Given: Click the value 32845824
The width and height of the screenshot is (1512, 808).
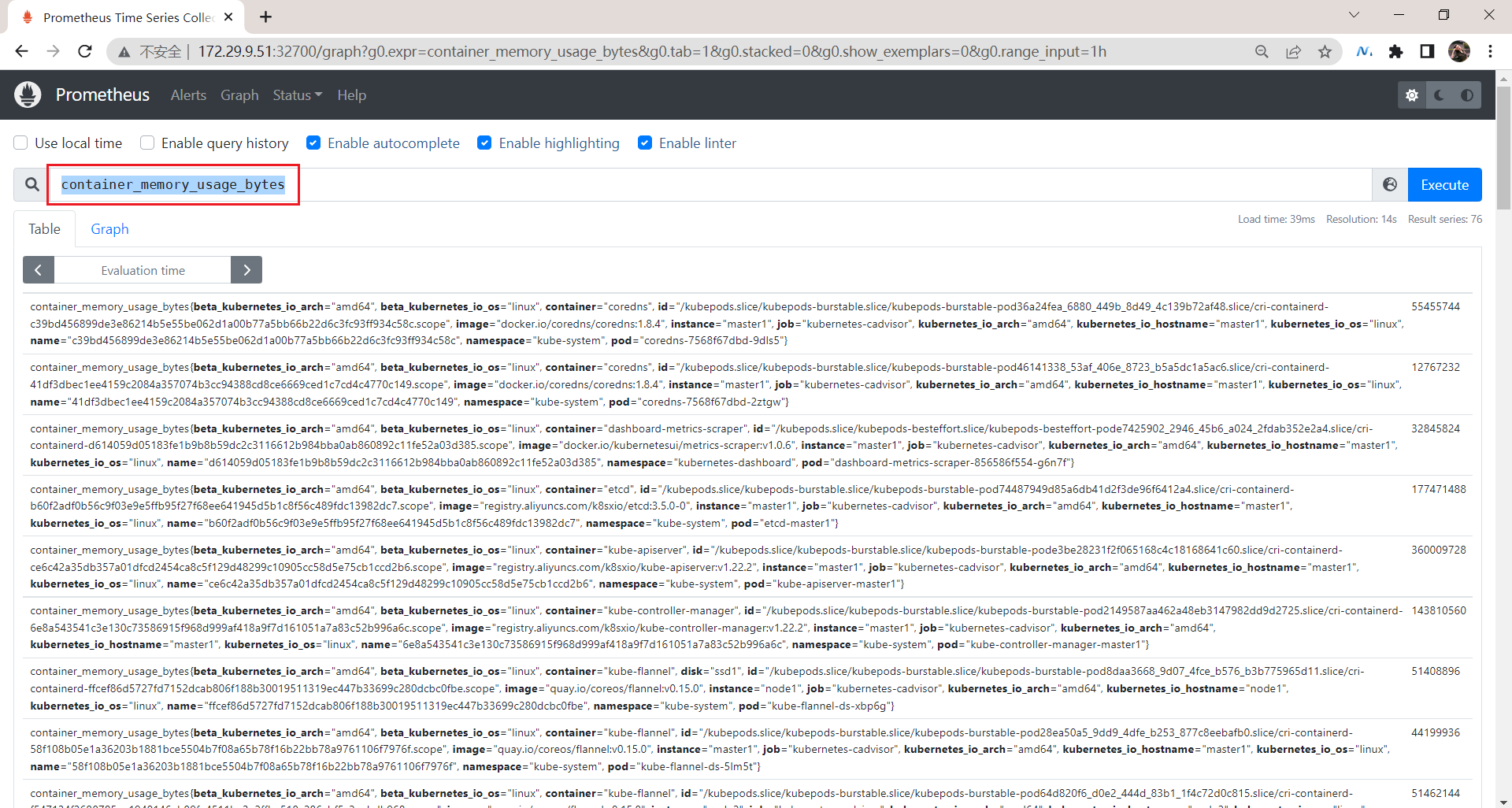Looking at the screenshot, I should (1436, 428).
